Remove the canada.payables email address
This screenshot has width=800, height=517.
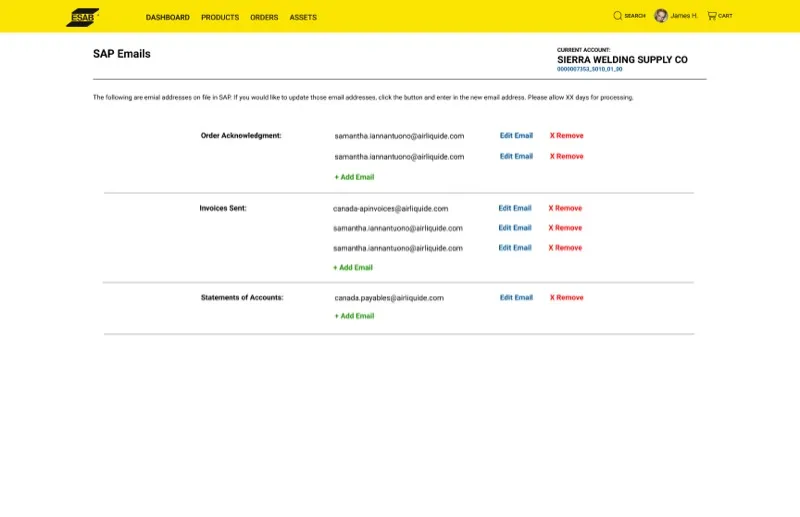pyautogui.click(x=566, y=297)
